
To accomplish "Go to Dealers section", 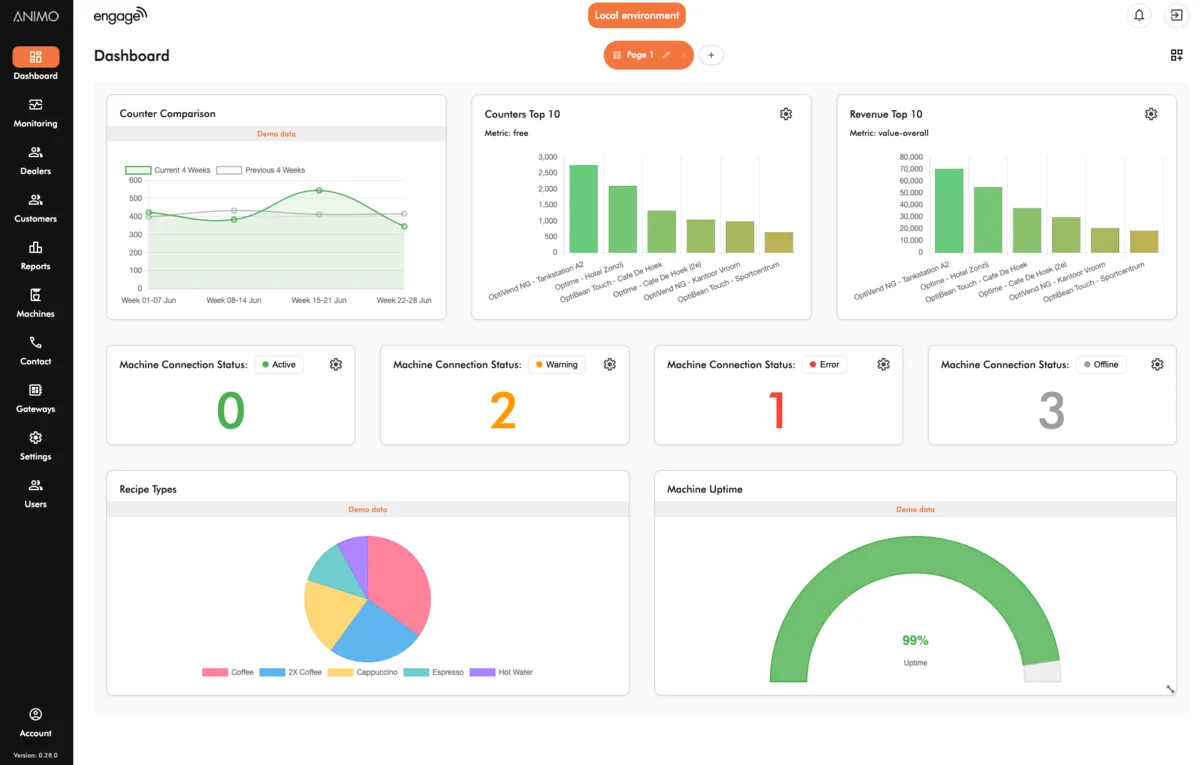I will pos(35,160).
